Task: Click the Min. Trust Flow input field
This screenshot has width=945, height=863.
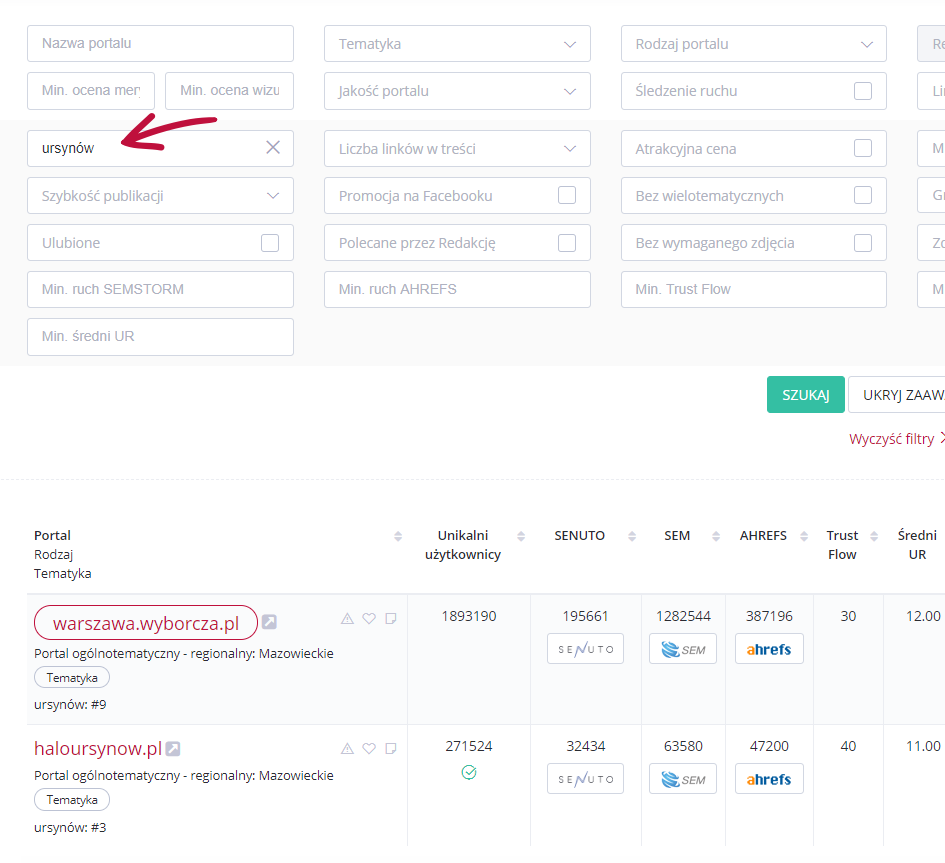Action: (x=753, y=289)
